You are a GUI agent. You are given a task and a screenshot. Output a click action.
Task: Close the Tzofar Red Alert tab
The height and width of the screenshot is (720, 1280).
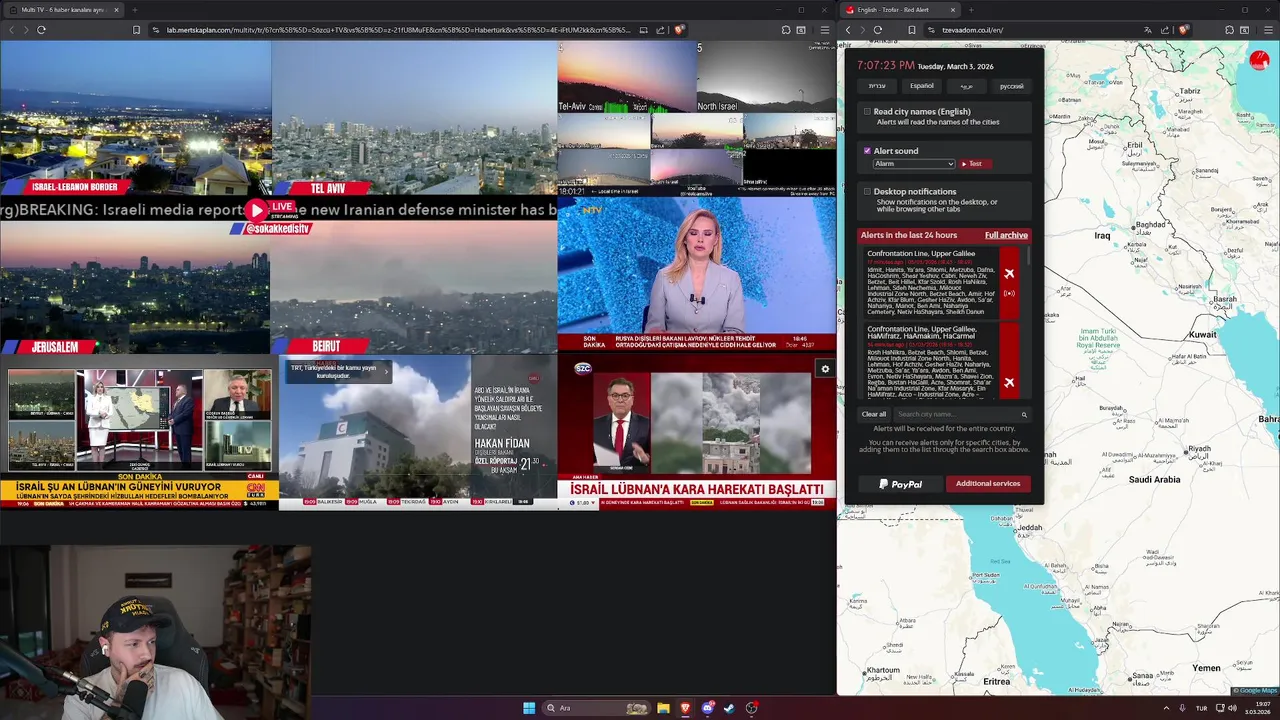point(952,10)
